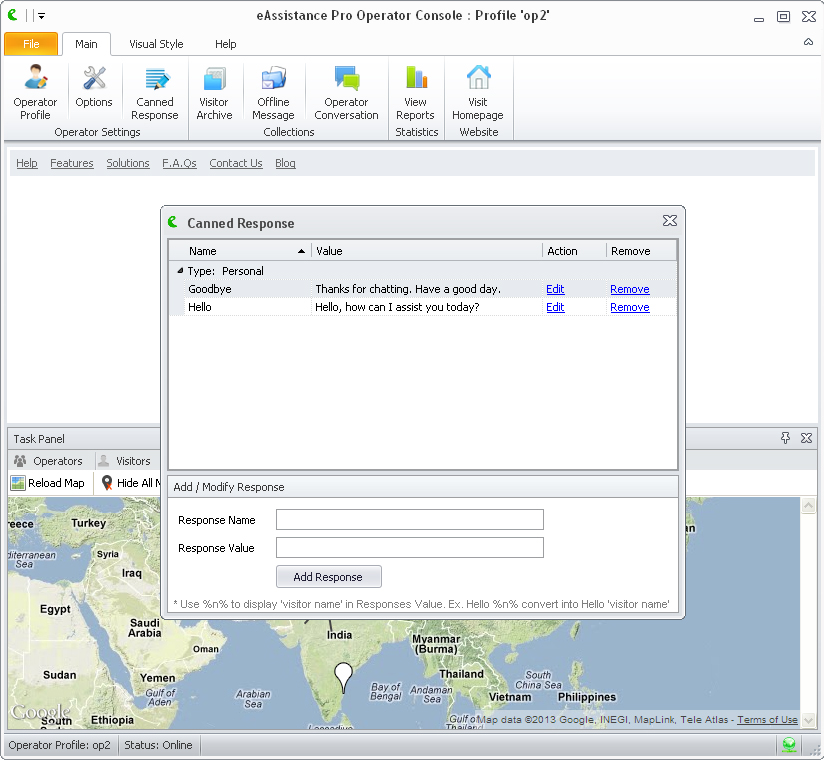Select the Main ribbon tab
This screenshot has width=824, height=760.
[86, 44]
